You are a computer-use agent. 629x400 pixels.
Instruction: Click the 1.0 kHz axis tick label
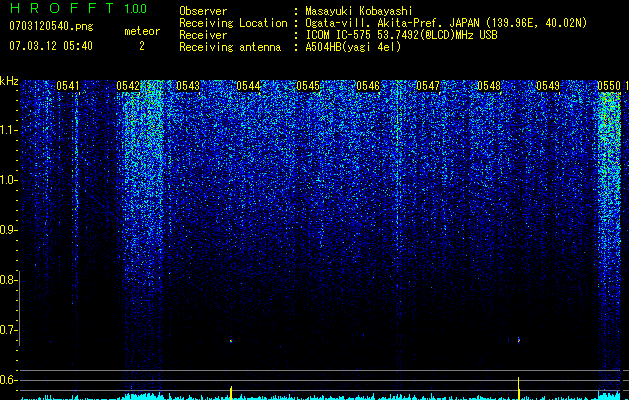[x=8, y=180]
